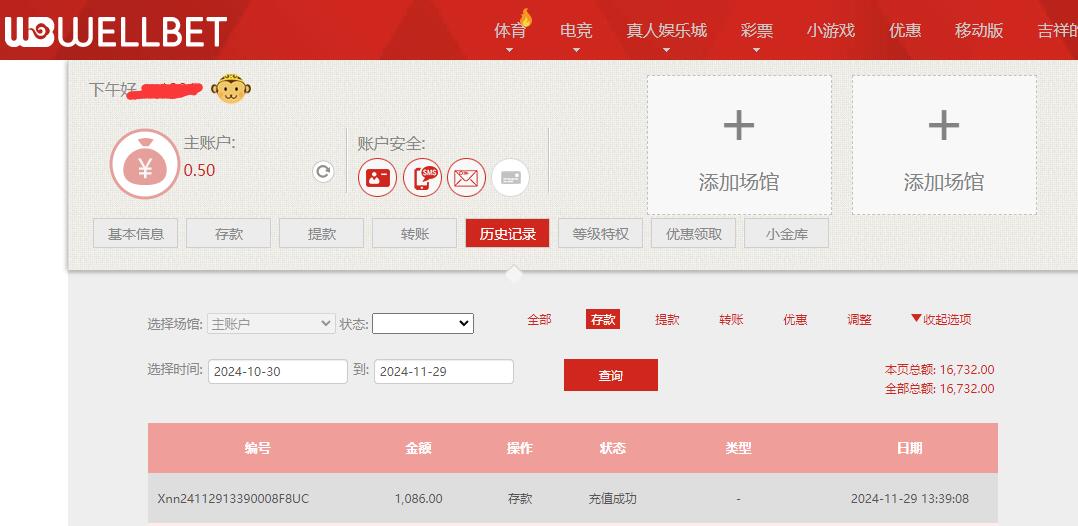Click the monkey avatar icon

232,89
